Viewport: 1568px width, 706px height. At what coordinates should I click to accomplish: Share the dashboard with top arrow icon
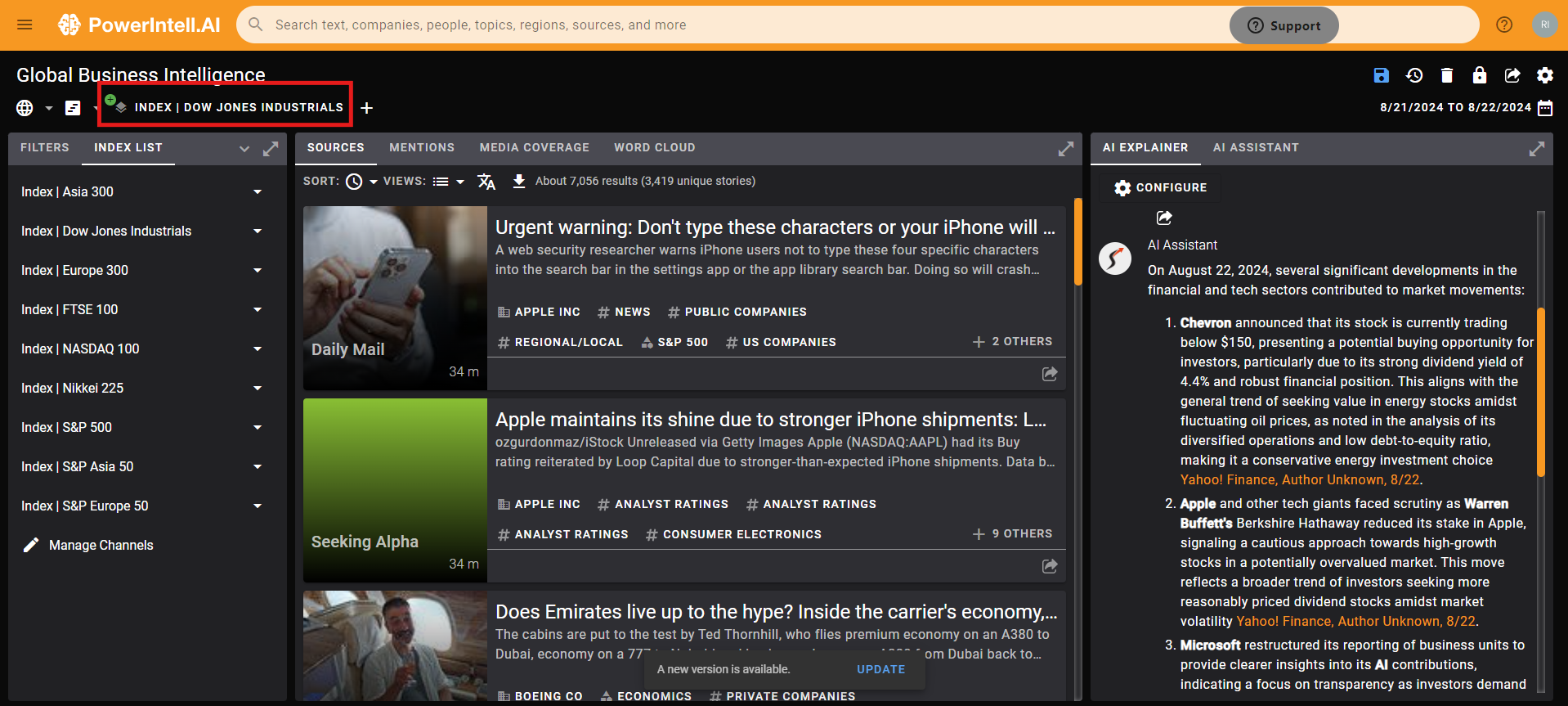(1512, 75)
